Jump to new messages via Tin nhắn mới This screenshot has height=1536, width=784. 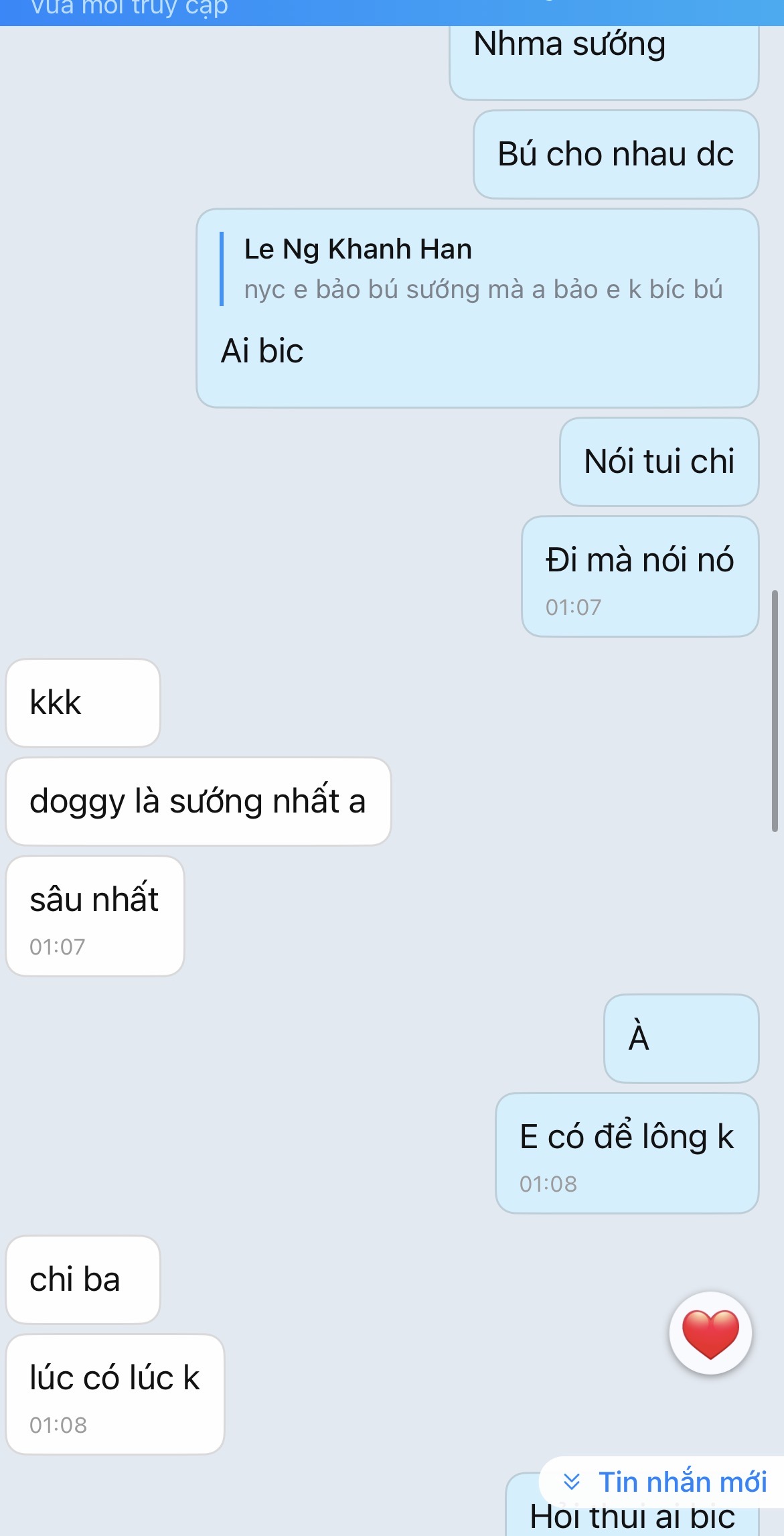coord(663,1482)
